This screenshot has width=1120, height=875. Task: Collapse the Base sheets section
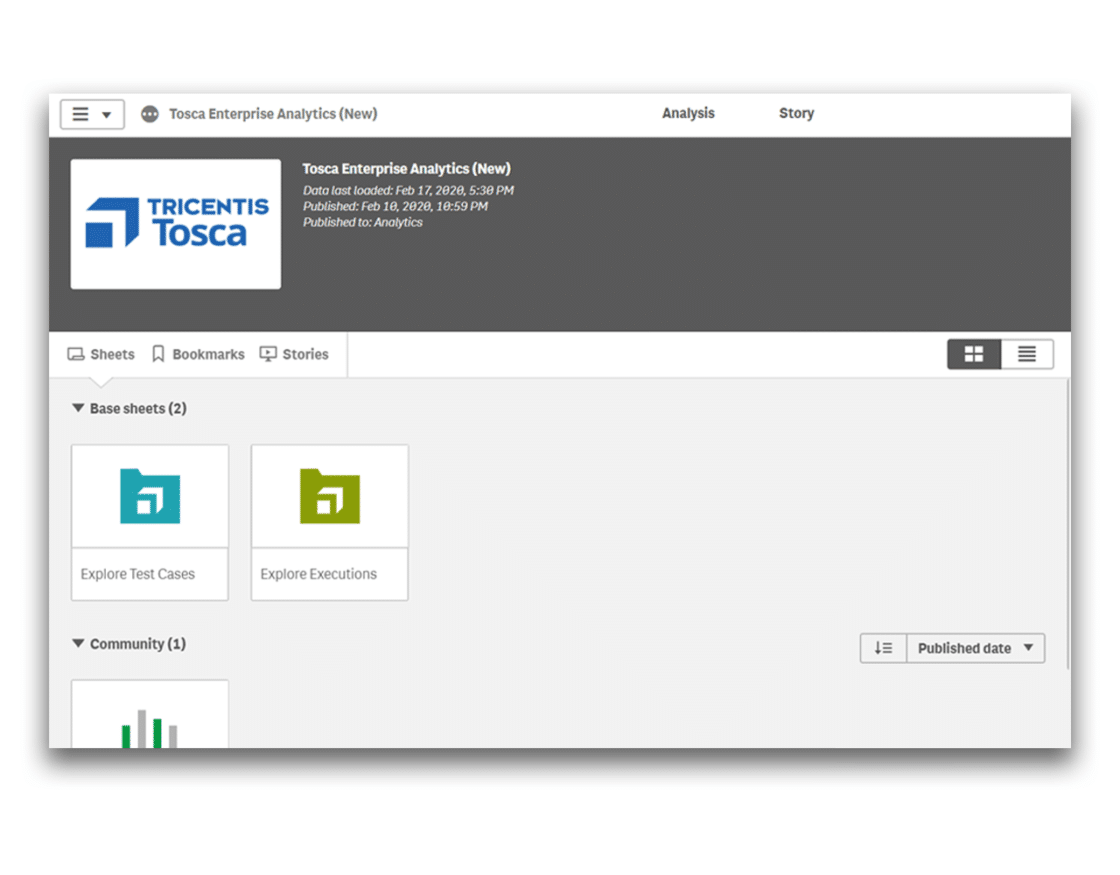pos(79,408)
